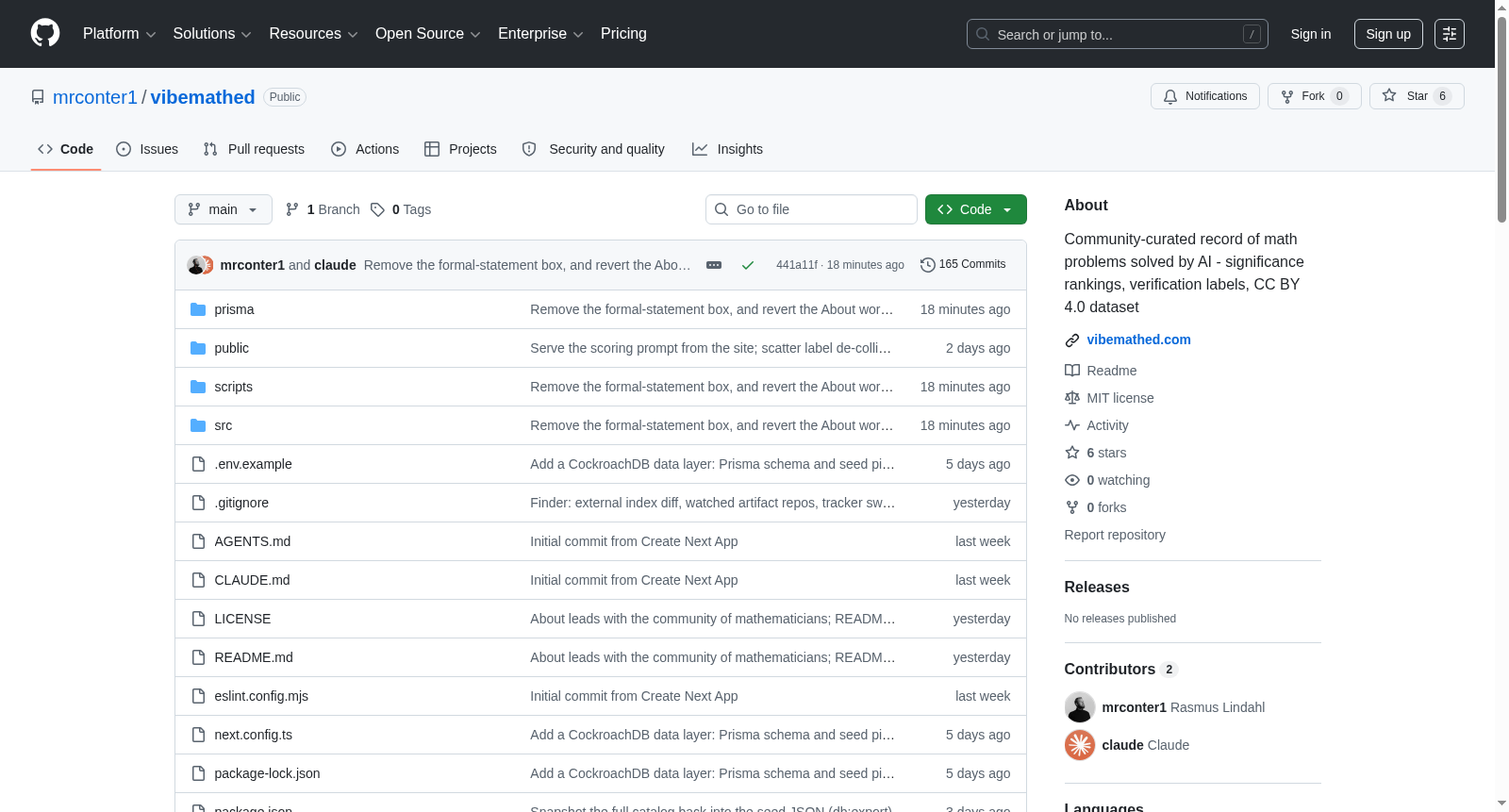This screenshot has width=1509, height=812.
Task: Open the CLAUDE.md file
Action: 252,580
